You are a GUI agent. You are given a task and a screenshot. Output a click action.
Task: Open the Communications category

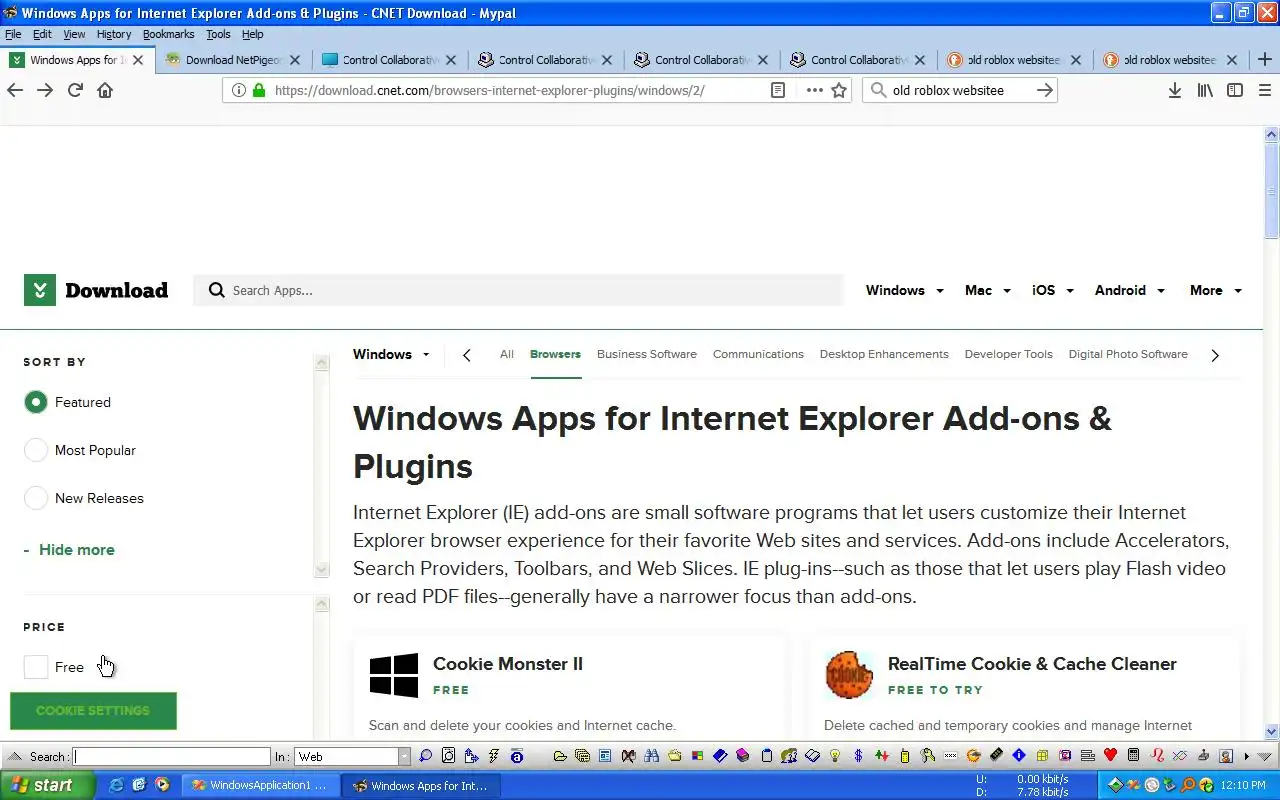[x=758, y=354]
